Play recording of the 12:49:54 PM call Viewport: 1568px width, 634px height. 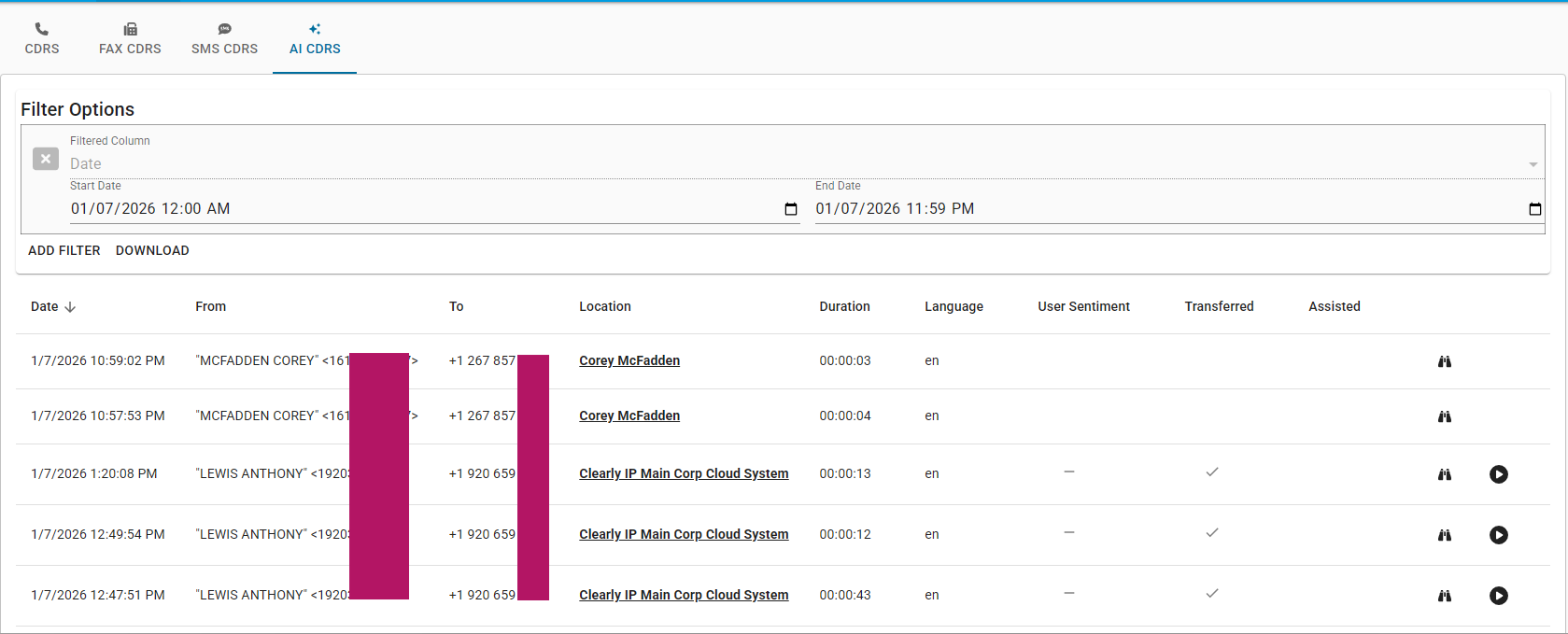1498,535
